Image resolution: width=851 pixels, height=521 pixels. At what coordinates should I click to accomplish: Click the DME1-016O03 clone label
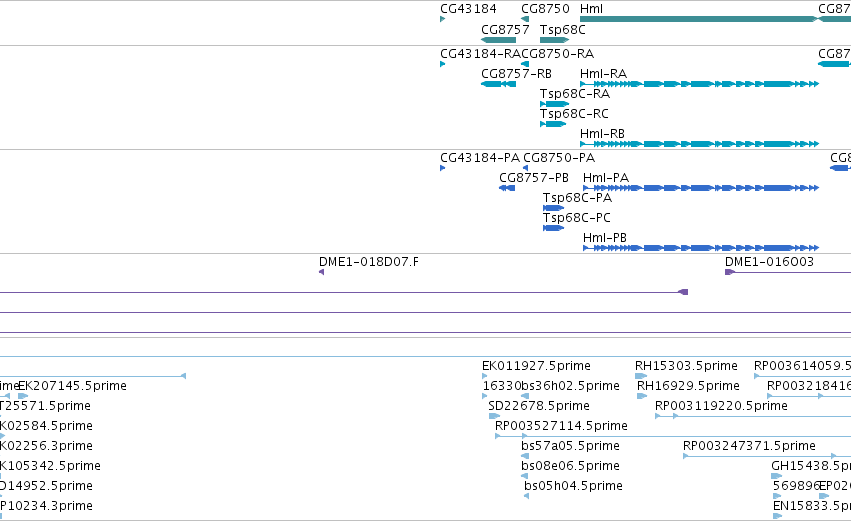pyautogui.click(x=769, y=262)
